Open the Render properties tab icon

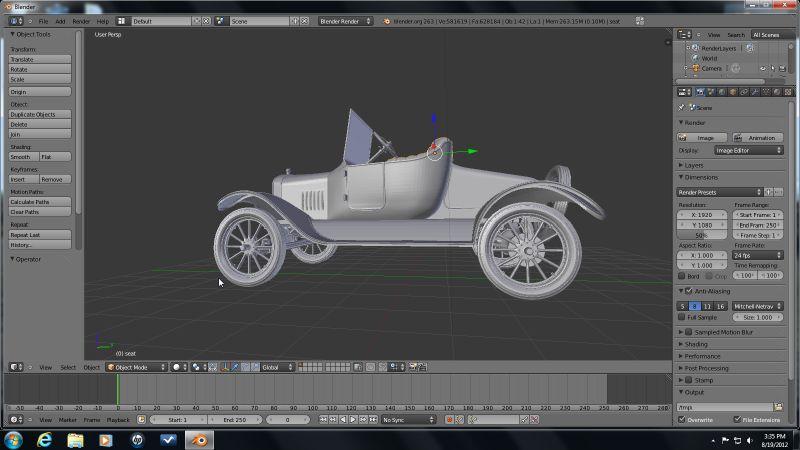[x=701, y=92]
